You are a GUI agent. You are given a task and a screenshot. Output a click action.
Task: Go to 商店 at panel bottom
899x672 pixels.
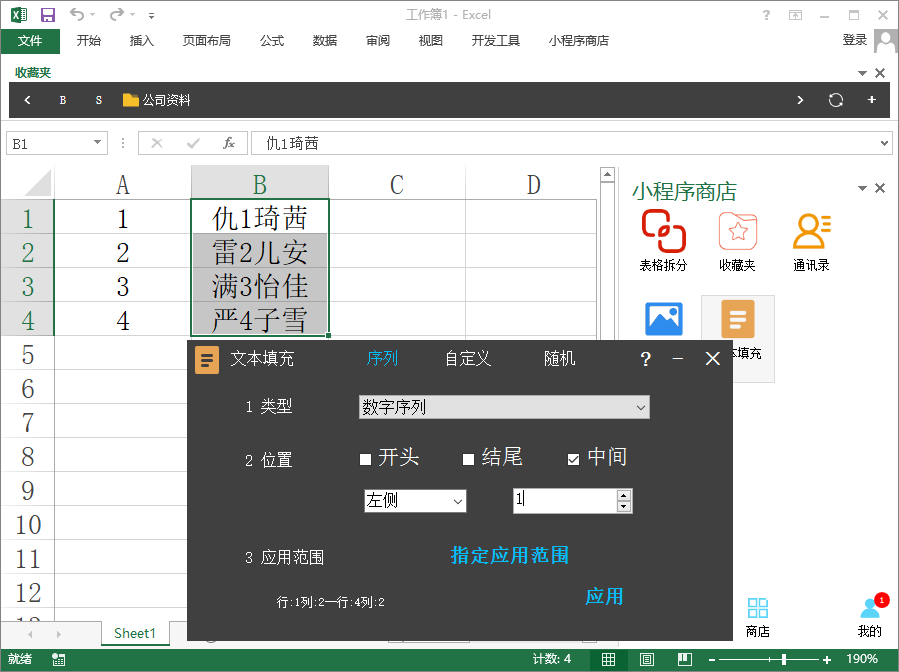(x=757, y=618)
